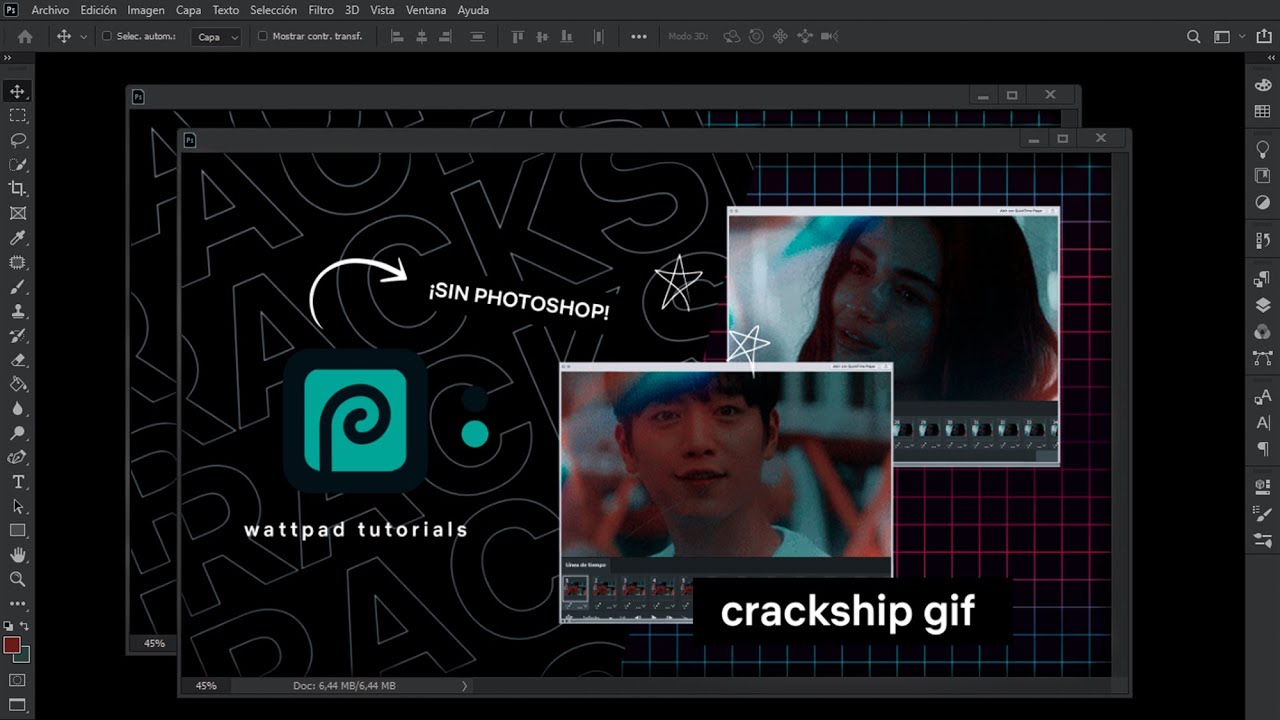This screenshot has width=1280, height=720.
Task: Expand the left toolbar double-arrow
Action: [7, 58]
